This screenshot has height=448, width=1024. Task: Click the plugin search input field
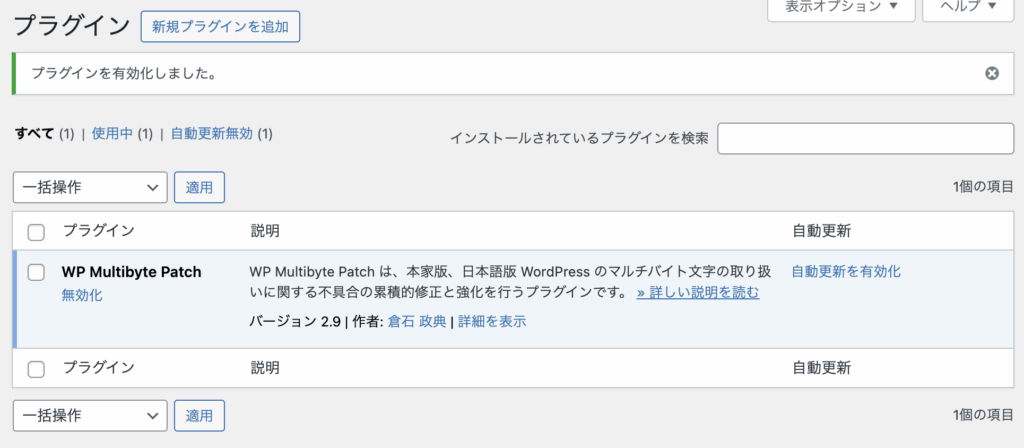click(864, 139)
